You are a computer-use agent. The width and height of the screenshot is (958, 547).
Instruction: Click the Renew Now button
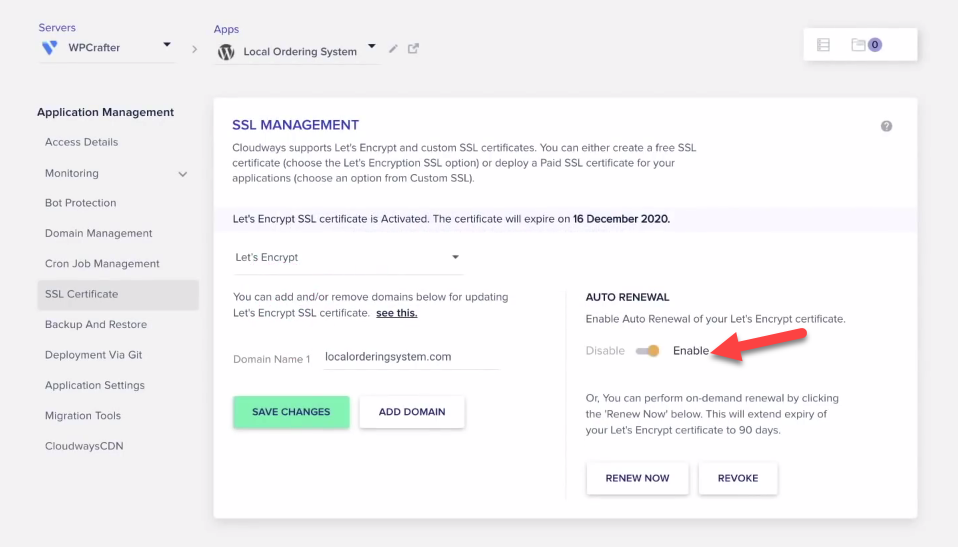pos(637,478)
